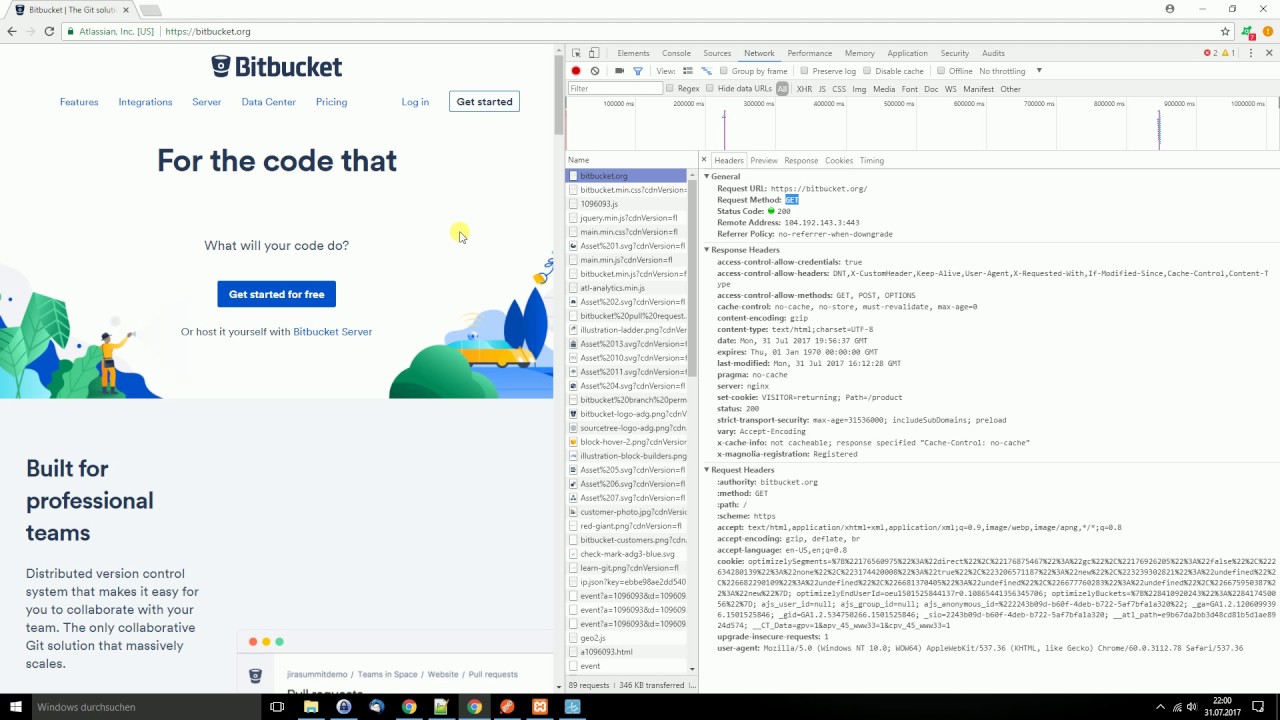The width and height of the screenshot is (1280, 720).
Task: Click the Chrome user profile icon
Action: pyautogui.click(x=1170, y=9)
